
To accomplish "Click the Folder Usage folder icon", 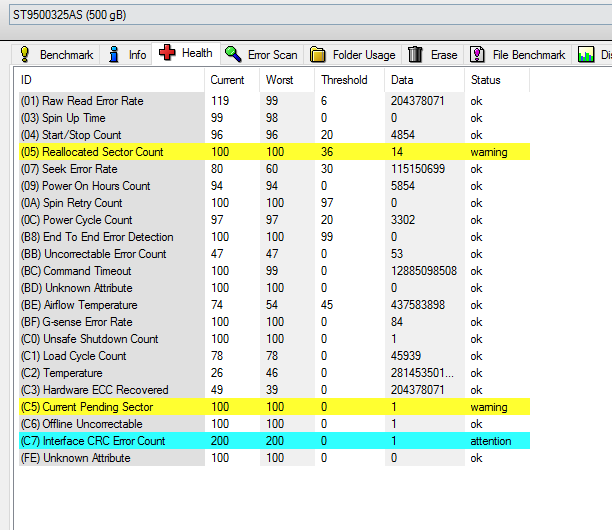I will pyautogui.click(x=318, y=55).
